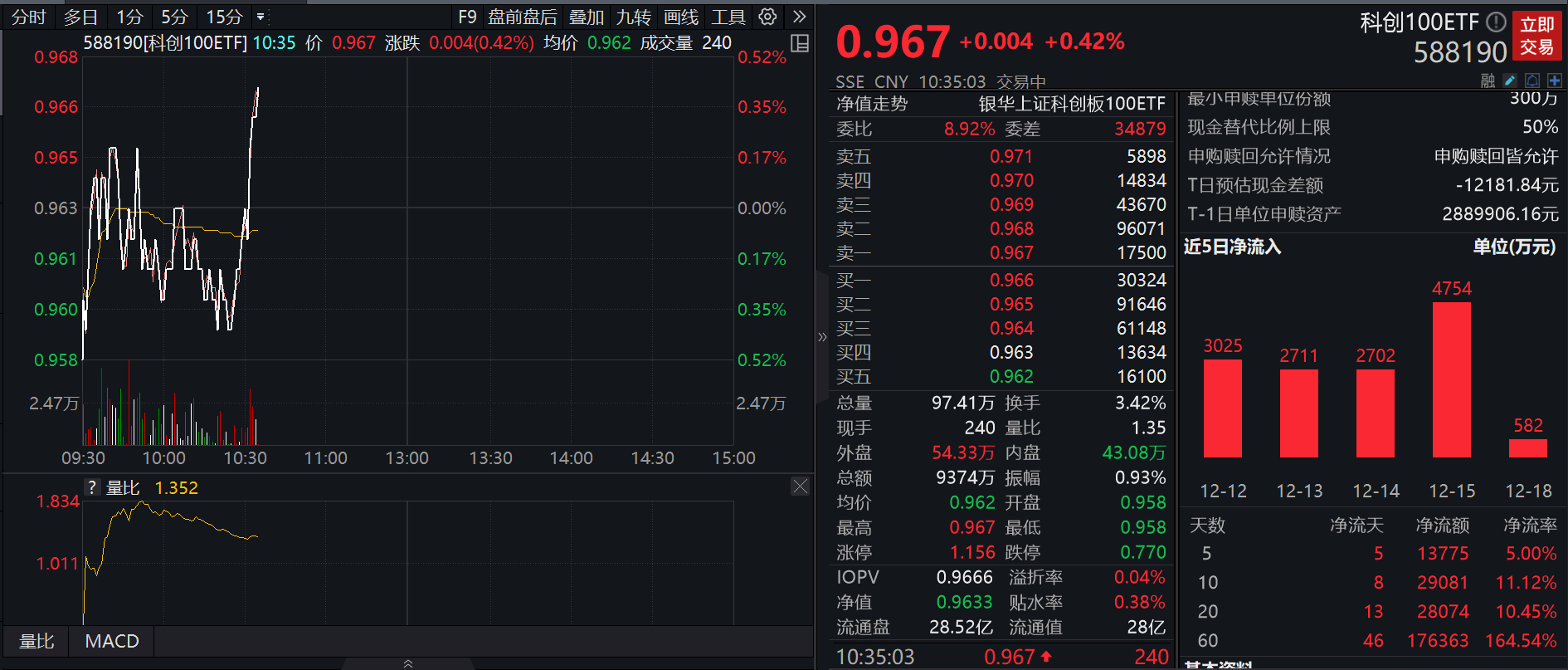Click the info icon beside 科创100ETF

1496,22
